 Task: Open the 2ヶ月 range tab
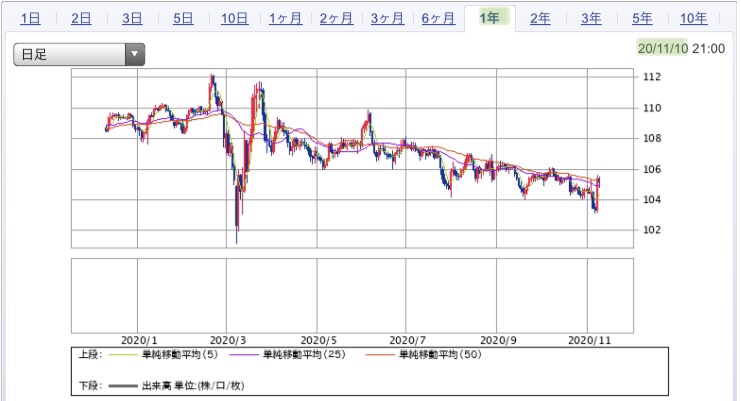336,18
